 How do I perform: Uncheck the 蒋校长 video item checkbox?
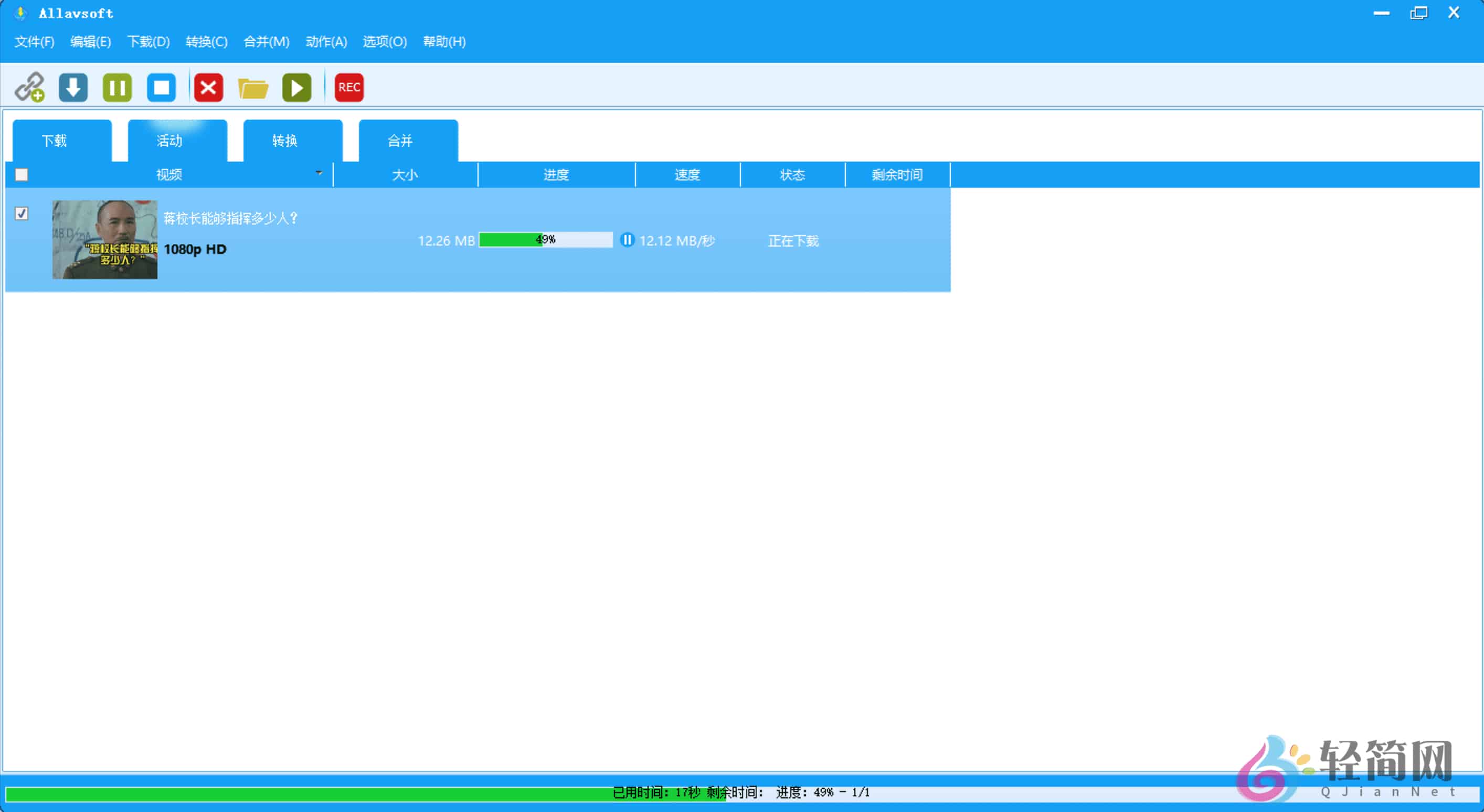pos(22,213)
